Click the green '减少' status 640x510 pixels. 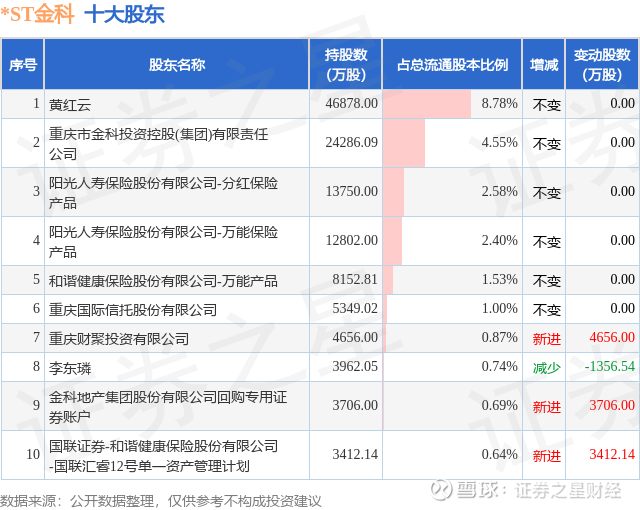point(547,368)
